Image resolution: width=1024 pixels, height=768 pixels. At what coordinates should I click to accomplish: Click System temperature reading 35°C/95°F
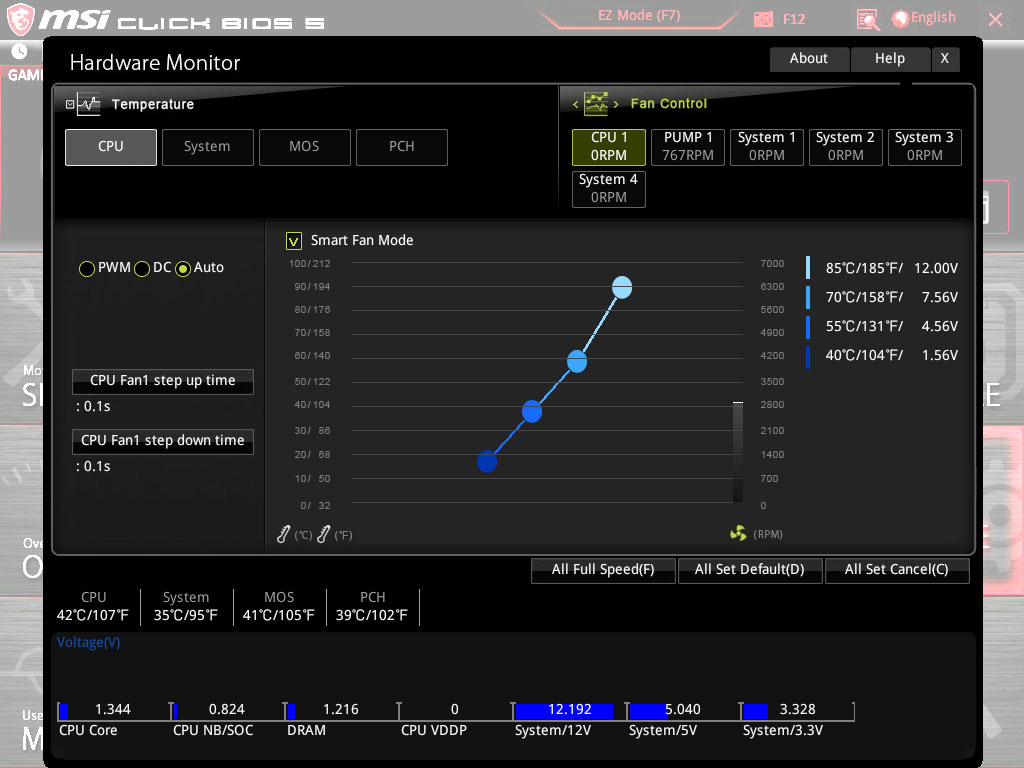pyautogui.click(x=185, y=616)
